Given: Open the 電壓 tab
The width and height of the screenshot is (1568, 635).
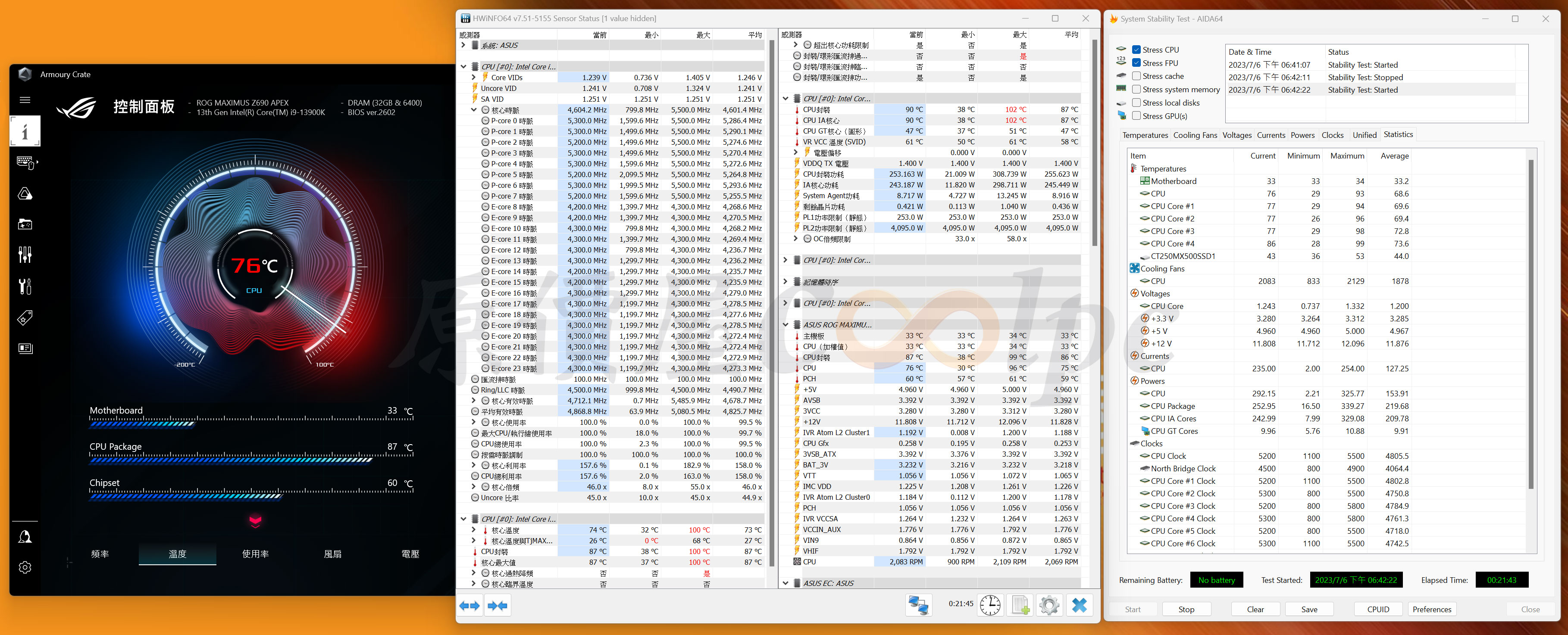Looking at the screenshot, I should coord(410,554).
